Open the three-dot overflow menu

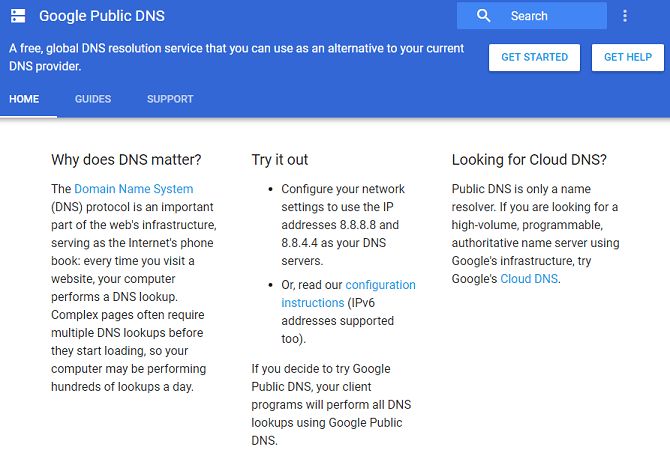pos(625,16)
